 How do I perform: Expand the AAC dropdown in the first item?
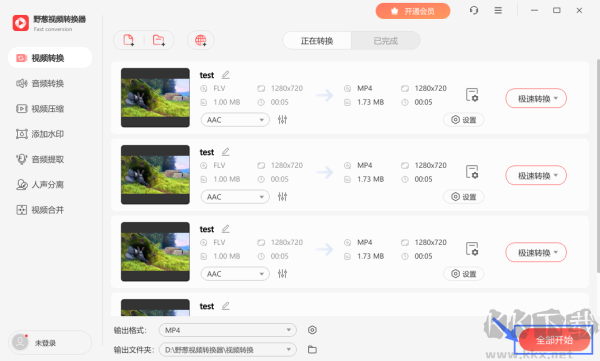click(235, 120)
